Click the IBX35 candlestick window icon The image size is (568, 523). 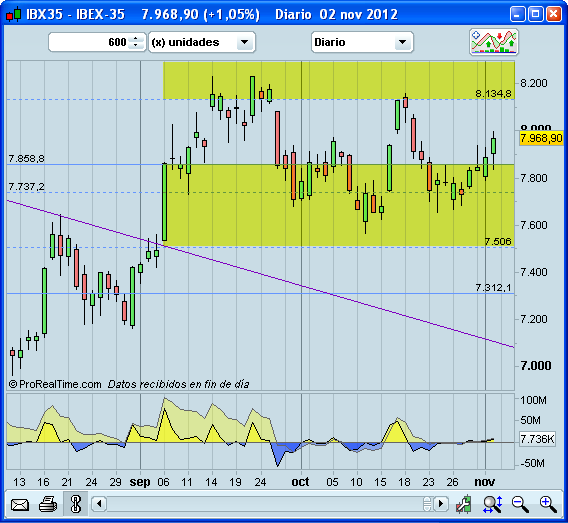(13, 15)
